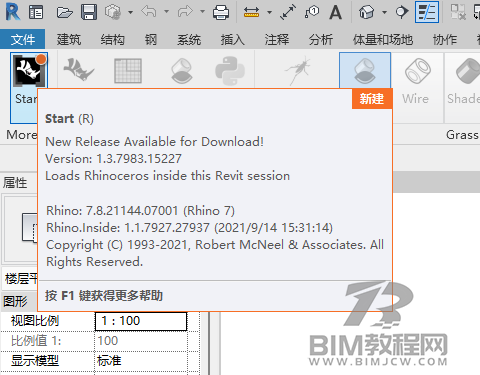Screen dimensions: 480x375
Task: Open the 文件 file menu tab
Action: (x=23, y=39)
